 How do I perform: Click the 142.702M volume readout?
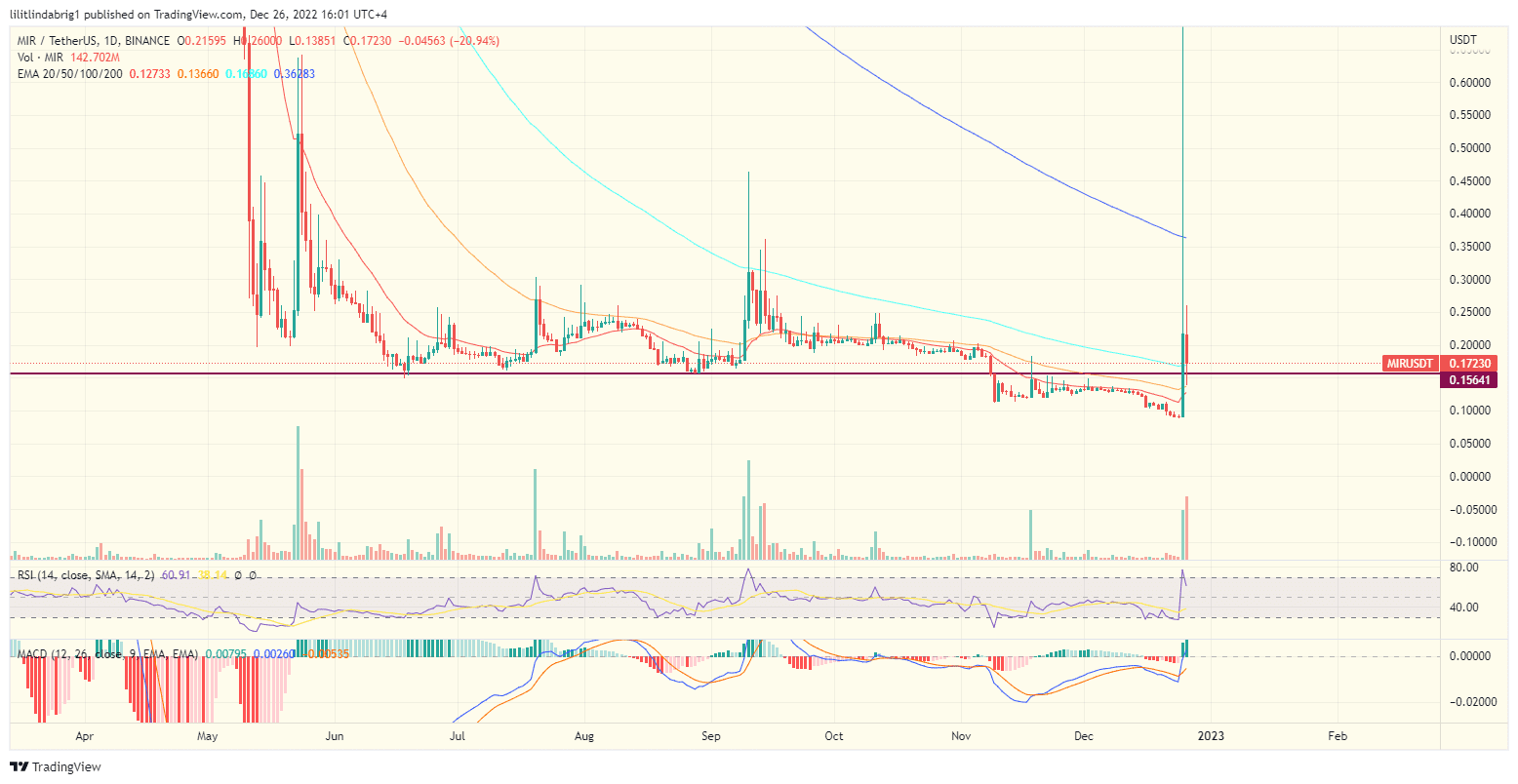click(95, 56)
